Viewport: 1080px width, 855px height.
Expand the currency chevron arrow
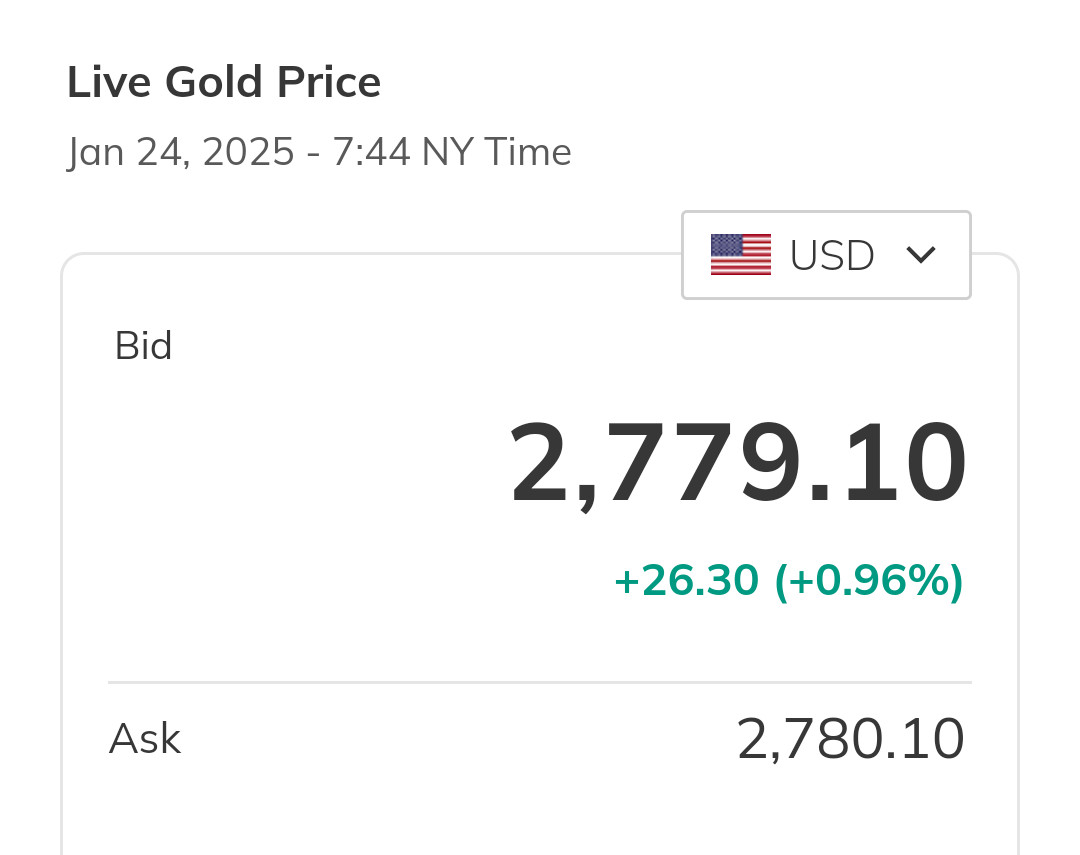(920, 255)
